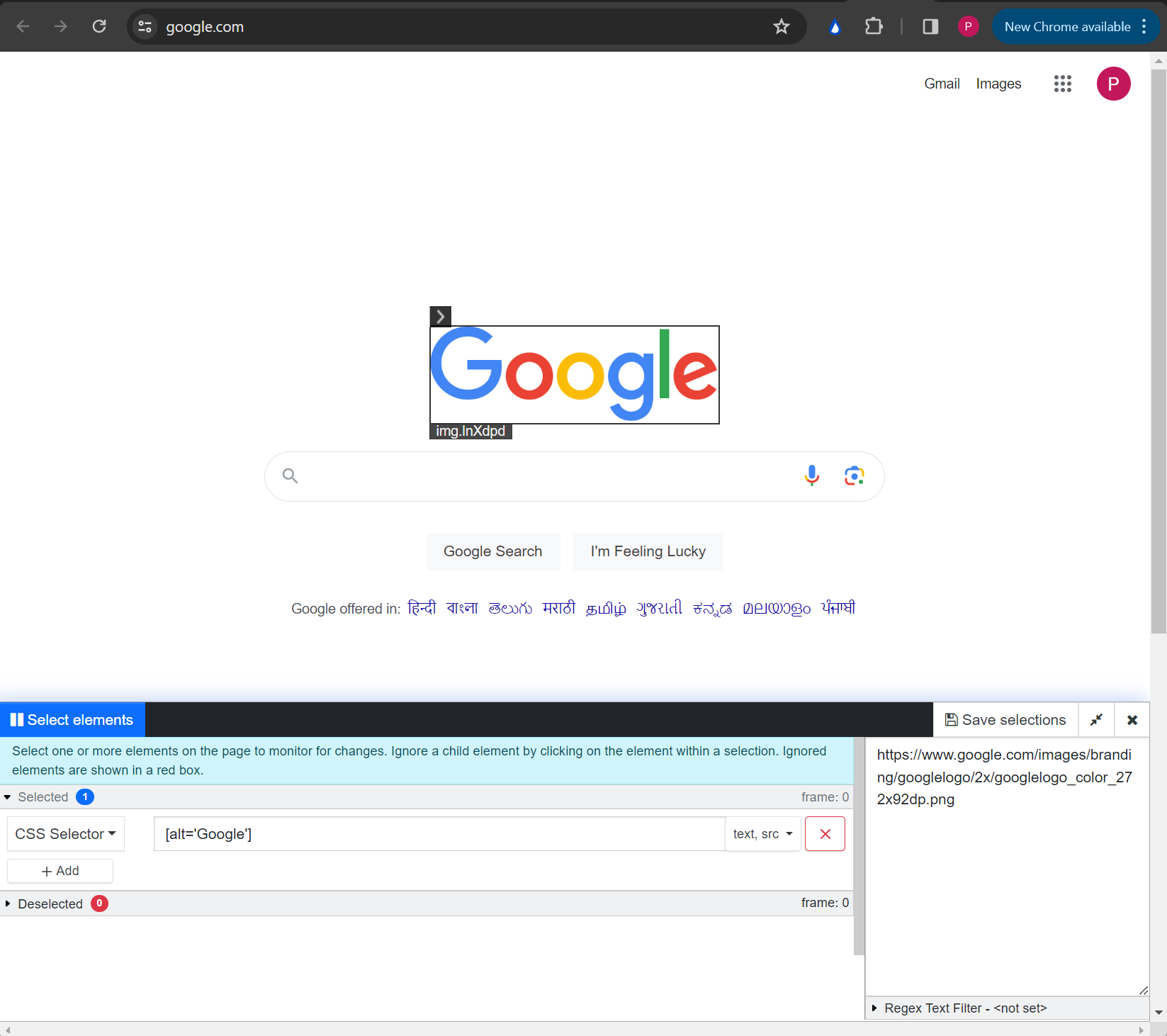Expand the Deselected section
Image resolution: width=1167 pixels, height=1036 pixels.
50,903
